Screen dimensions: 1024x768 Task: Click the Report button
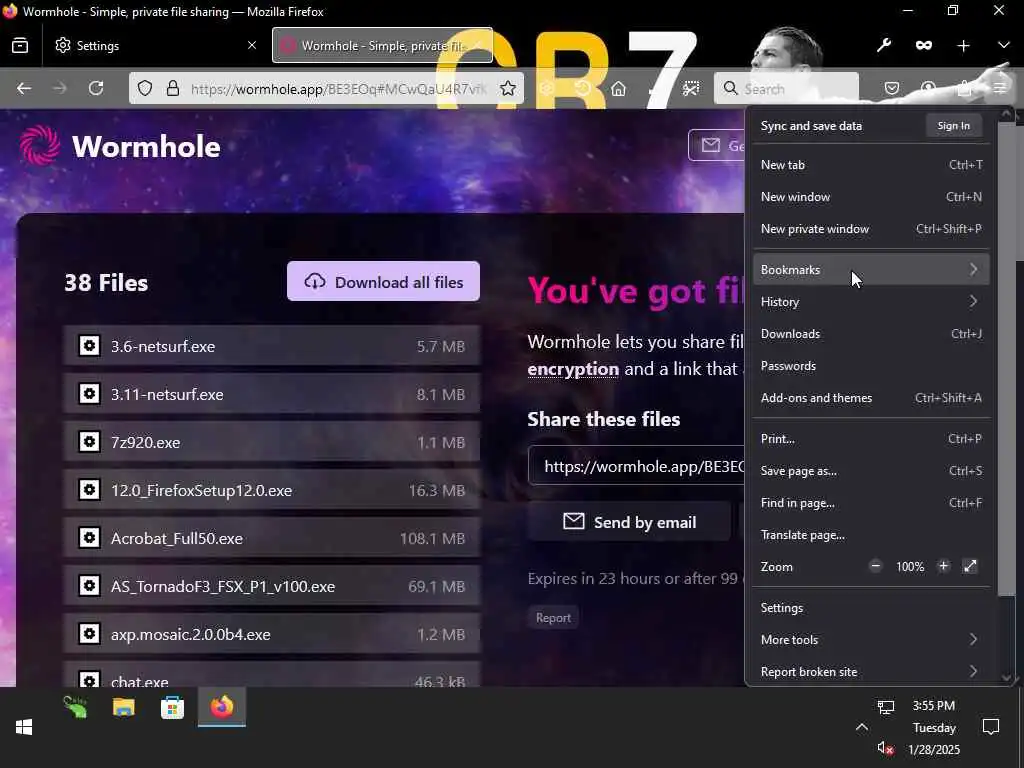coord(553,618)
